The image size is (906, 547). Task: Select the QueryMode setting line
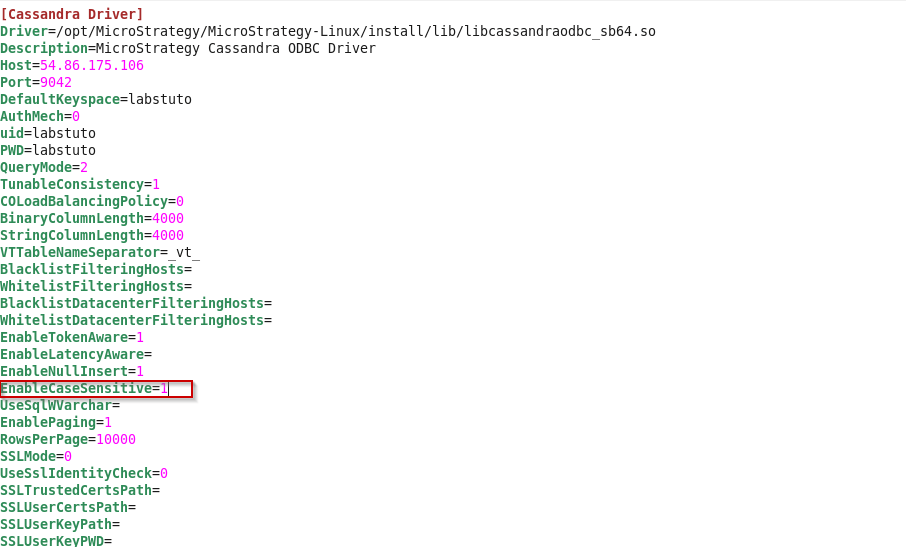point(44,167)
